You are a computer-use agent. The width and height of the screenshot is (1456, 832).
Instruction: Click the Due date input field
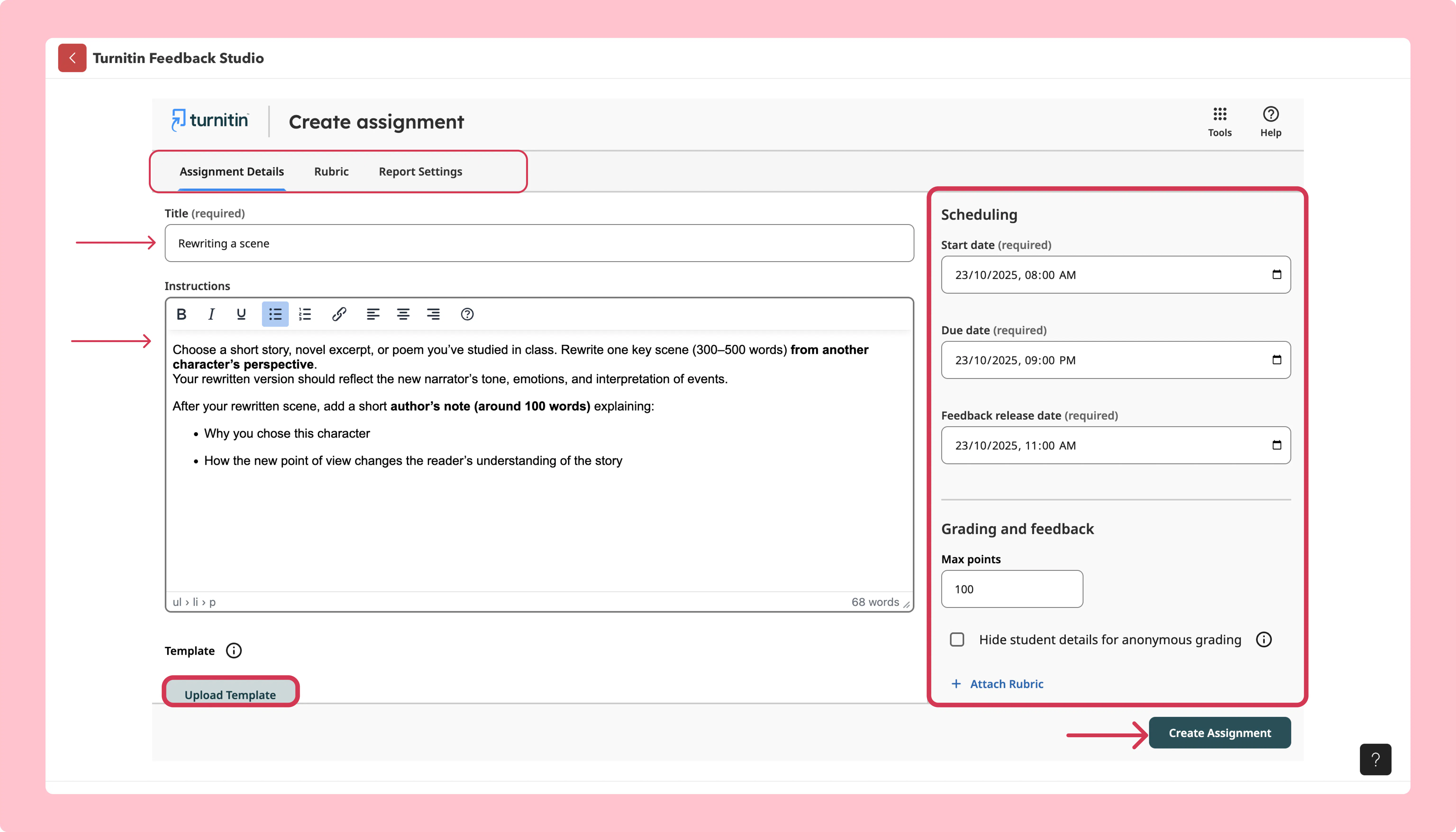tap(1115, 360)
